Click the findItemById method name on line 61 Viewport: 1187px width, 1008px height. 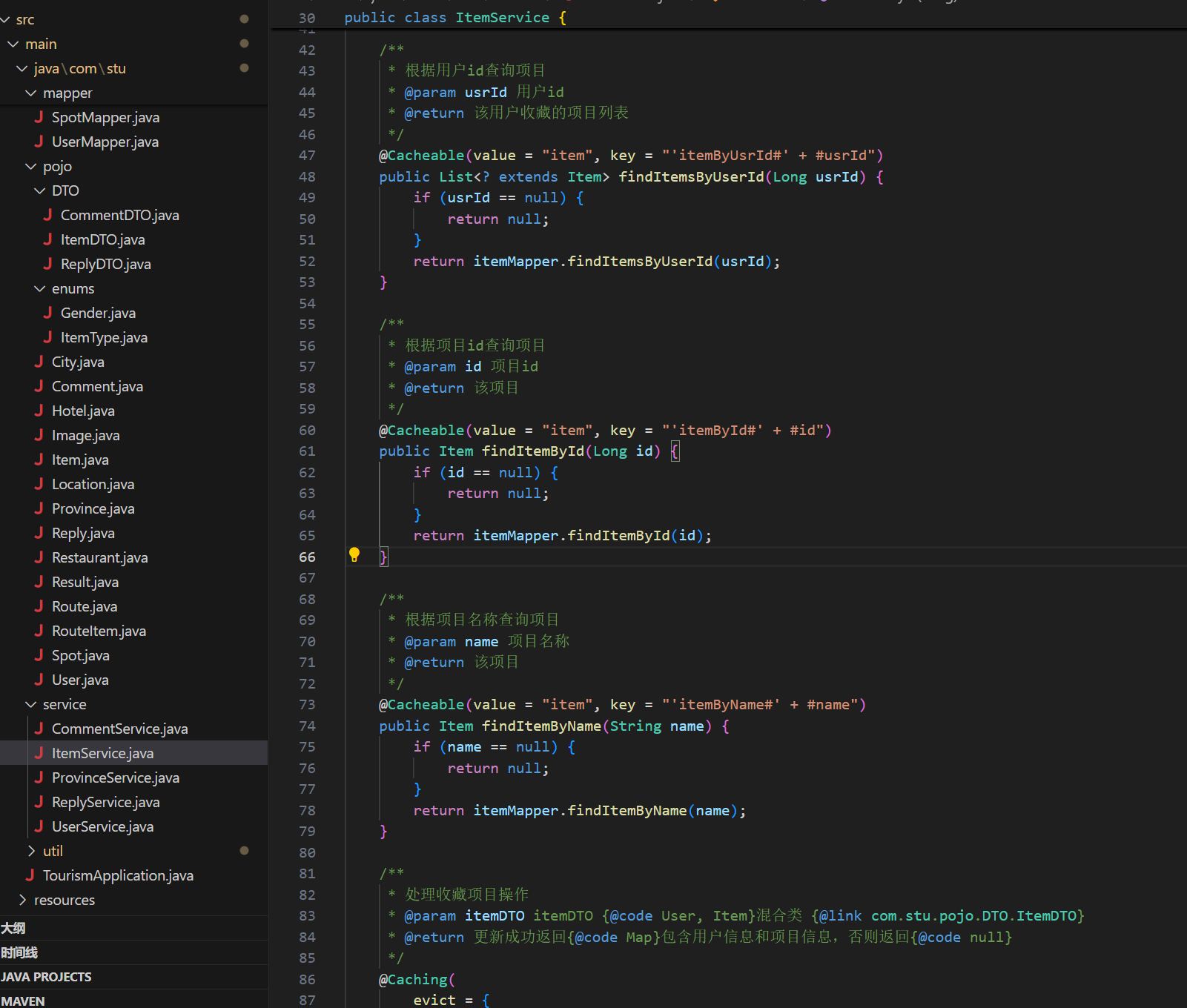tap(532, 451)
